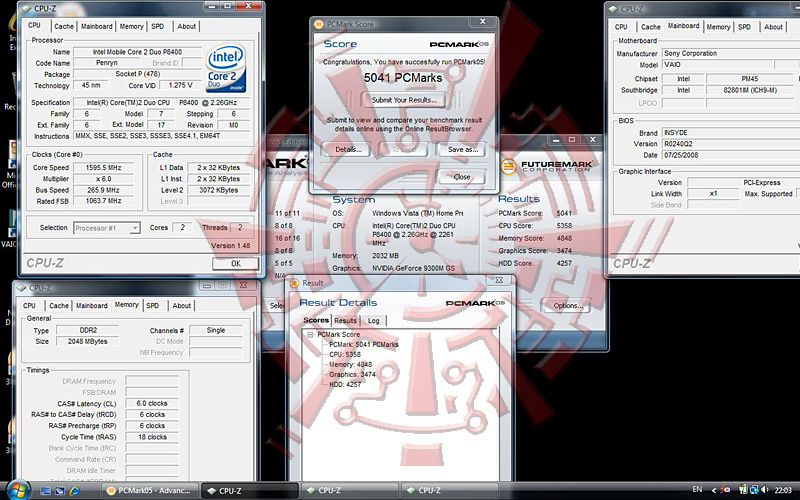Click the taskbar clock showing 22:03
The image size is (800, 500).
click(x=784, y=490)
